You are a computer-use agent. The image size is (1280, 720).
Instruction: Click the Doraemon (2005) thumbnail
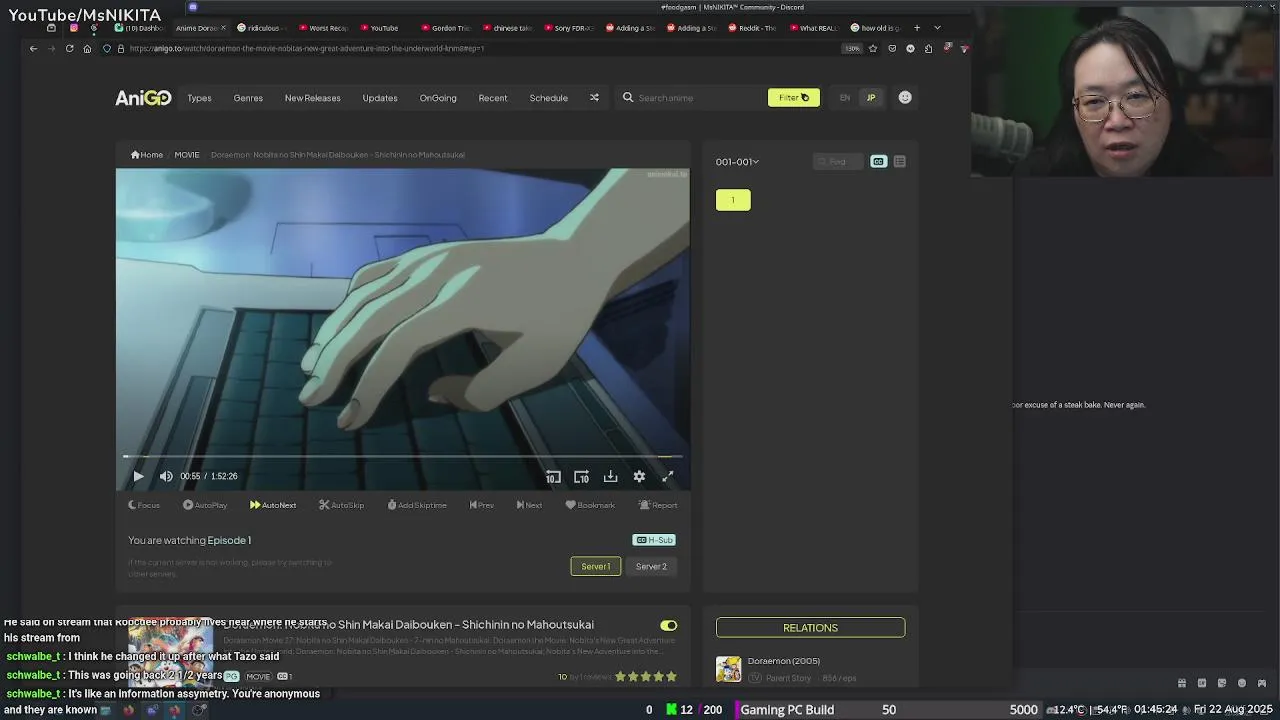pyautogui.click(x=729, y=669)
